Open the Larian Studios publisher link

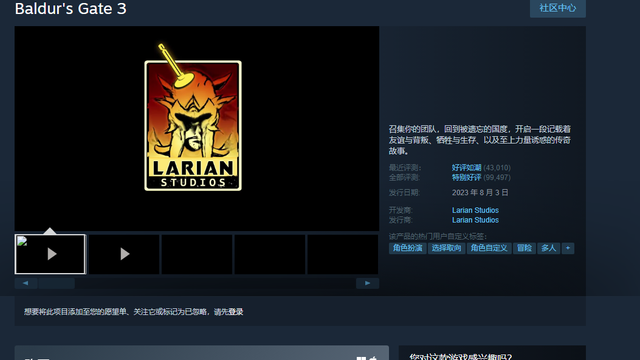pos(475,220)
